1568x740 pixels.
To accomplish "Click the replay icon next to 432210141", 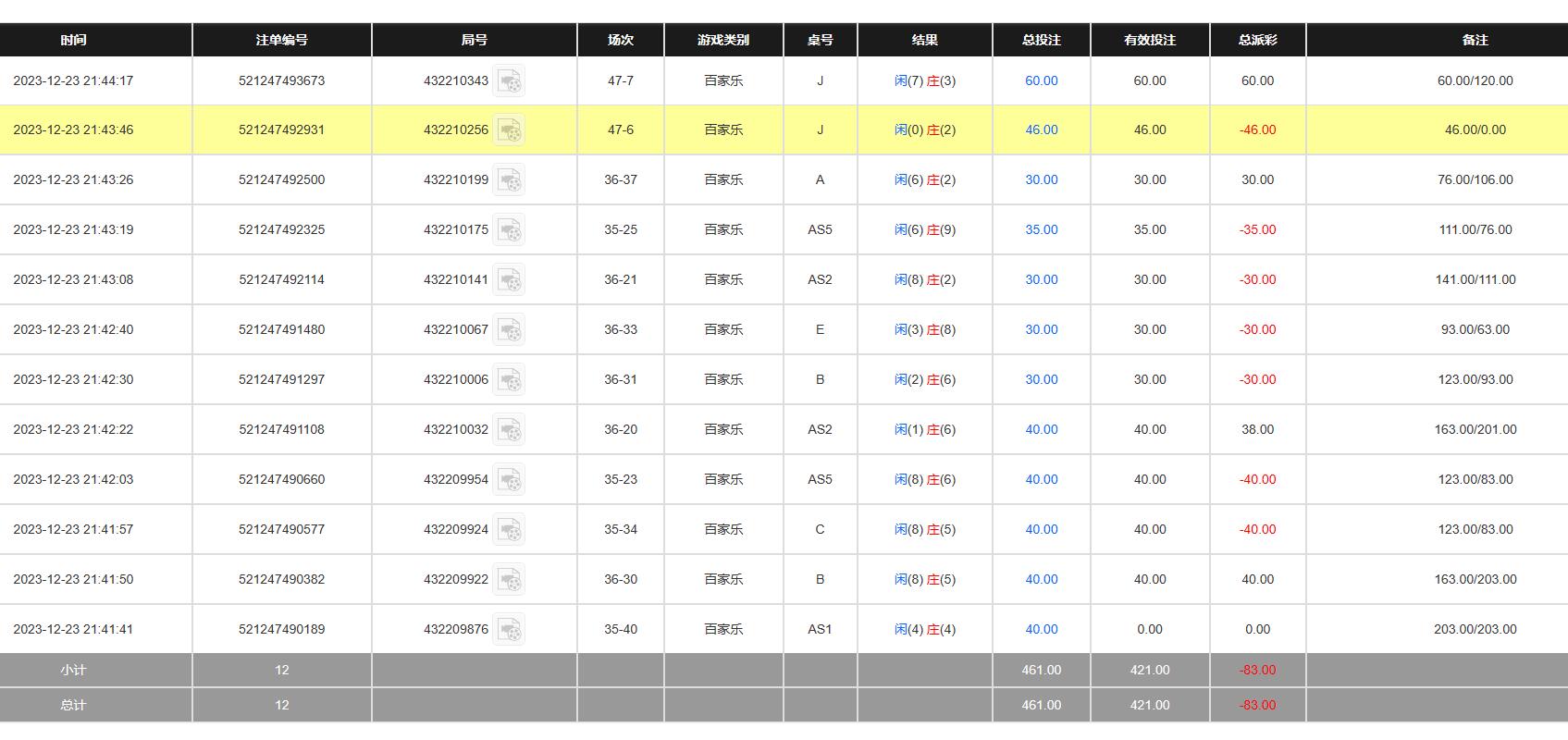I will click(x=509, y=280).
